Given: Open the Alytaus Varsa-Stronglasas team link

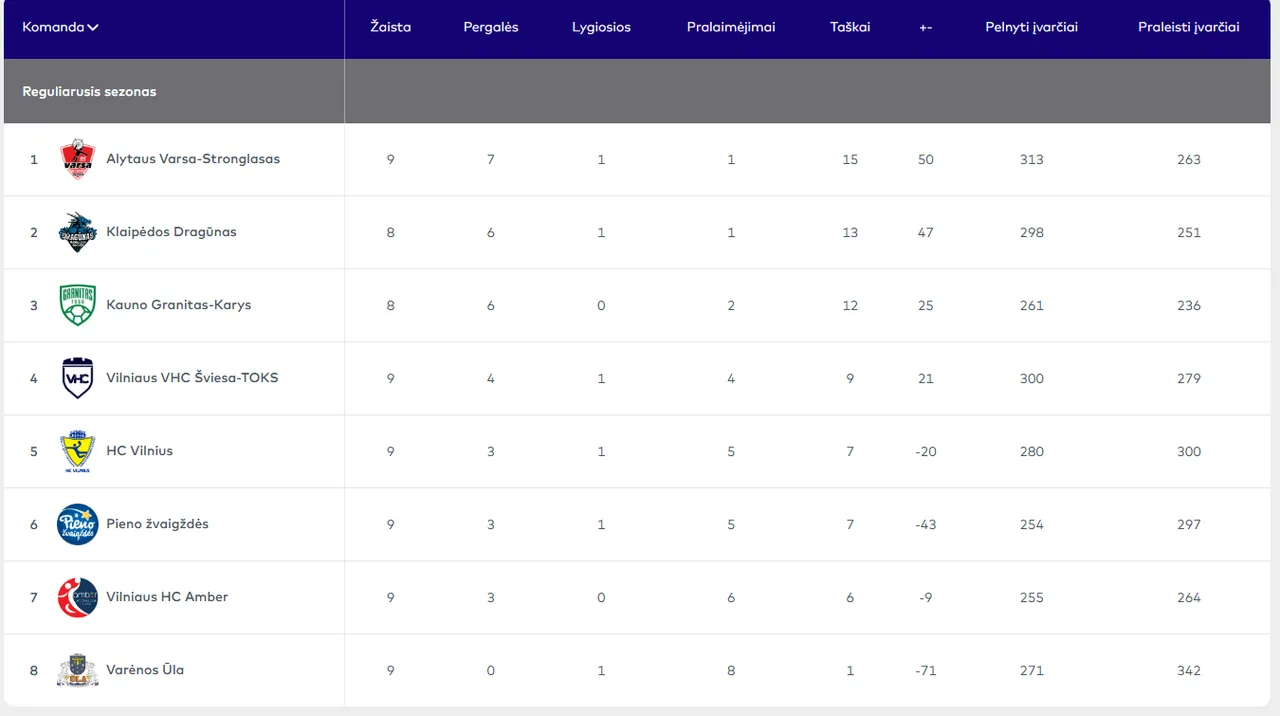Looking at the screenshot, I should coord(193,159).
